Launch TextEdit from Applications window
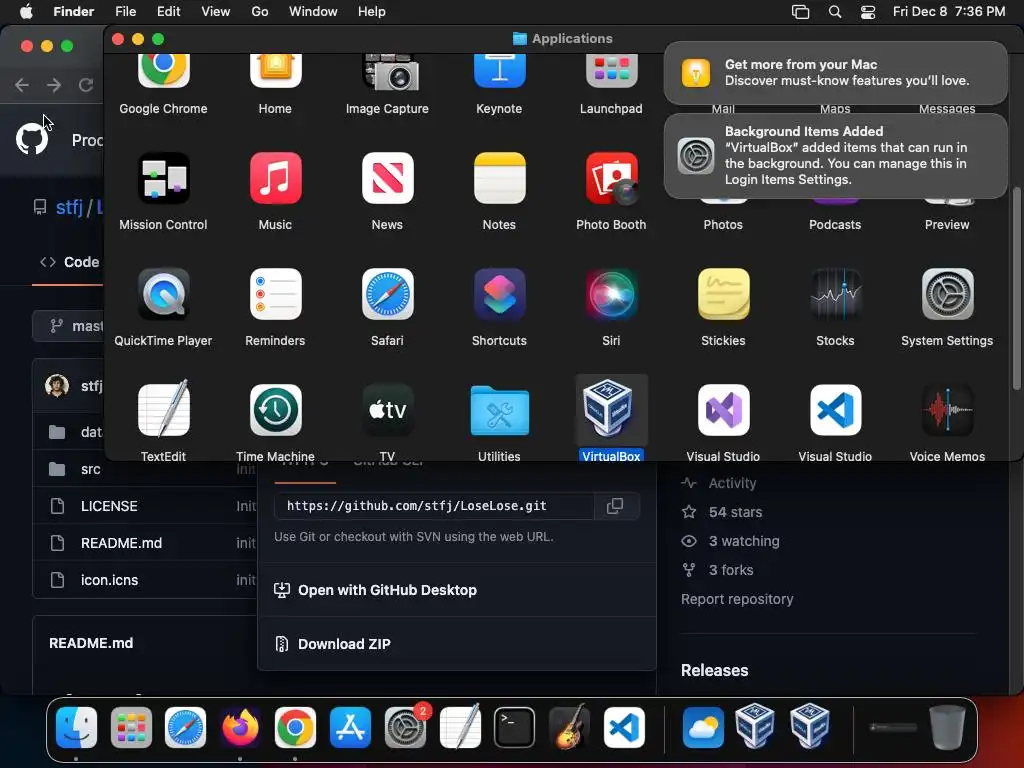This screenshot has height=768, width=1024. pos(163,409)
